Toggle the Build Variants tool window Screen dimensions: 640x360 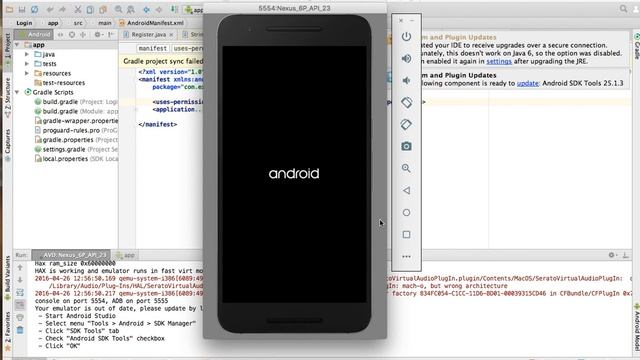(7, 278)
